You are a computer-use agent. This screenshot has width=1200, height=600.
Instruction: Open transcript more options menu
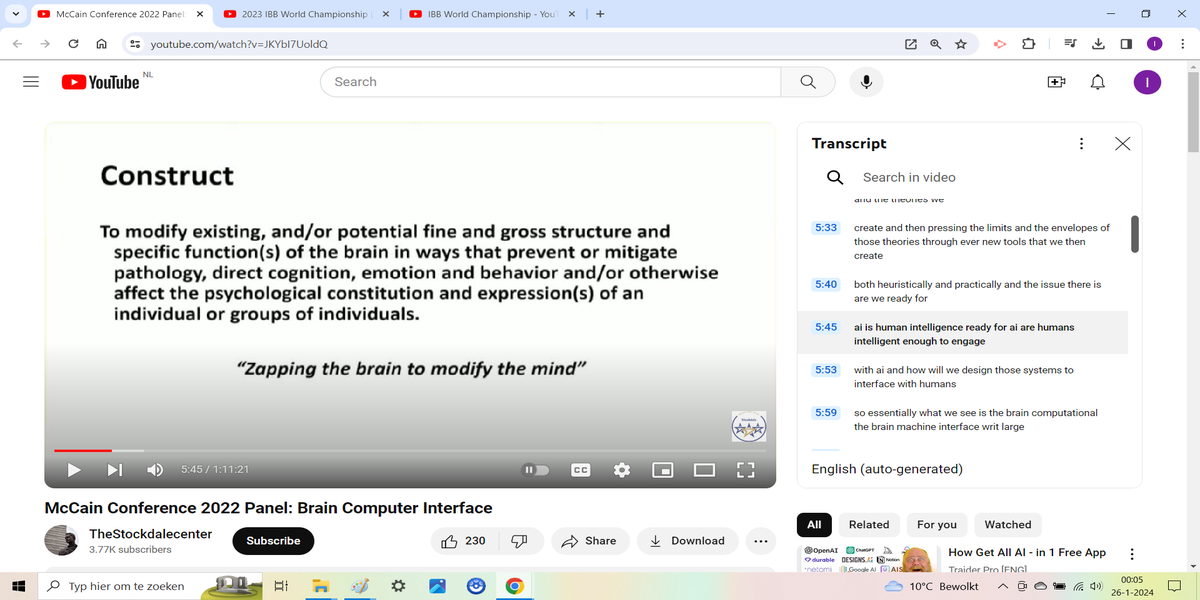(x=1081, y=144)
